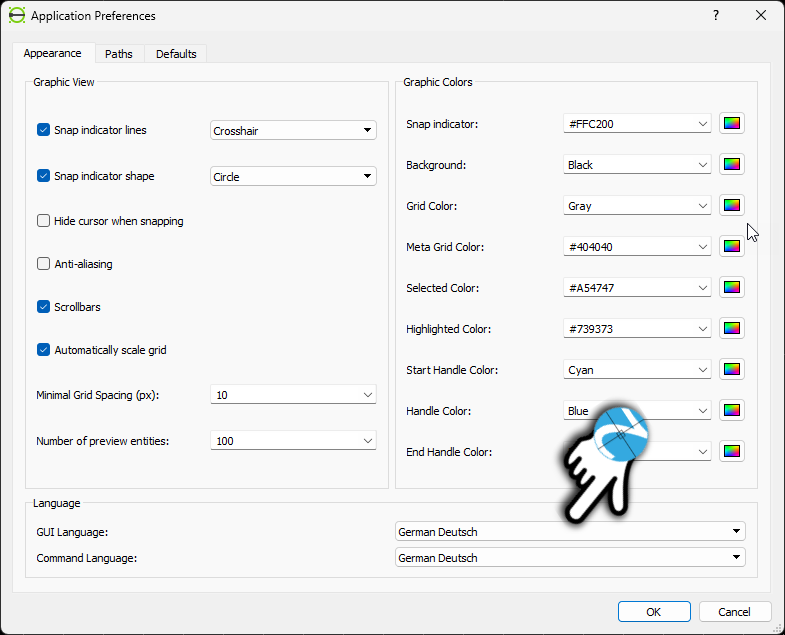Switch to the Paths tab
This screenshot has width=785, height=635.
click(x=119, y=54)
